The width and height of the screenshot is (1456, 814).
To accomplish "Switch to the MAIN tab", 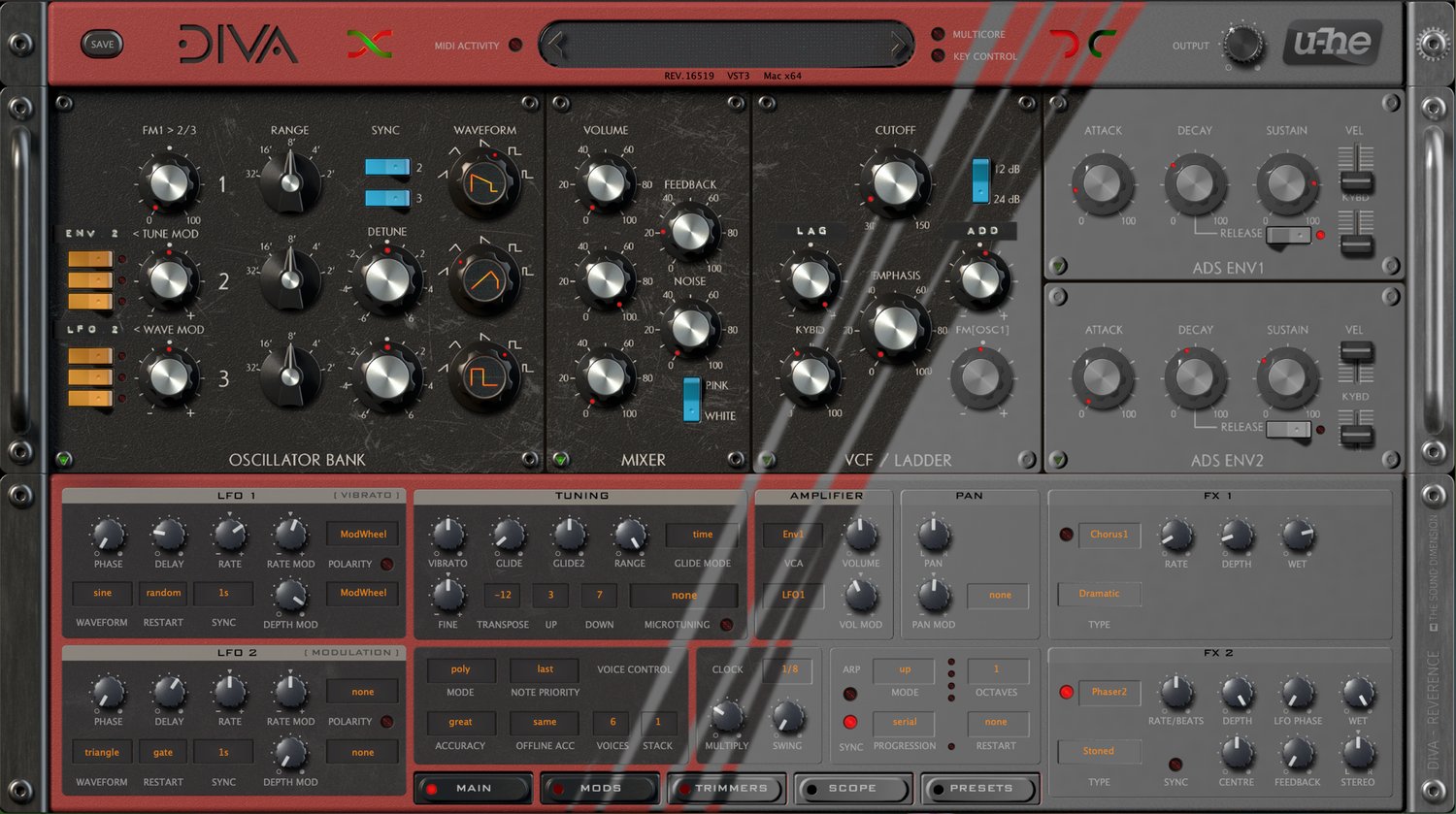I will point(473,788).
